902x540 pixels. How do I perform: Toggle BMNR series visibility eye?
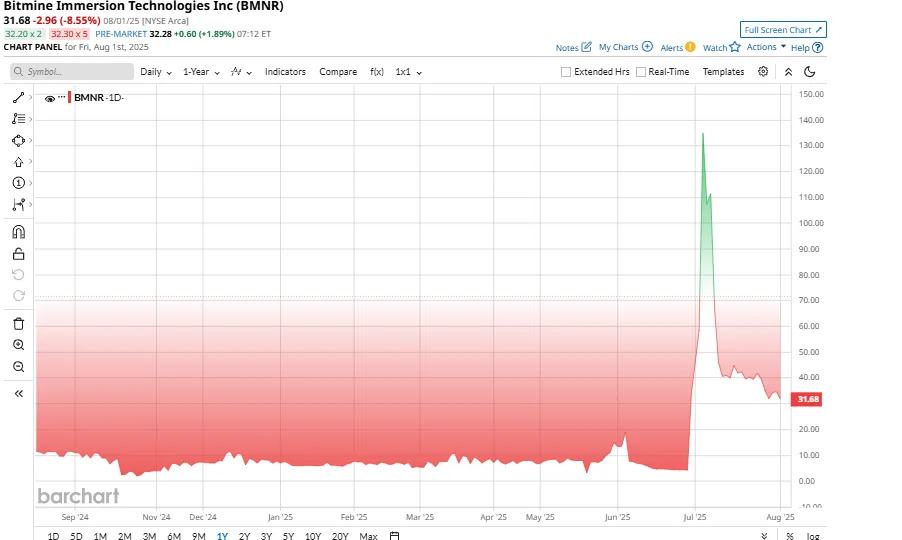tap(50, 98)
